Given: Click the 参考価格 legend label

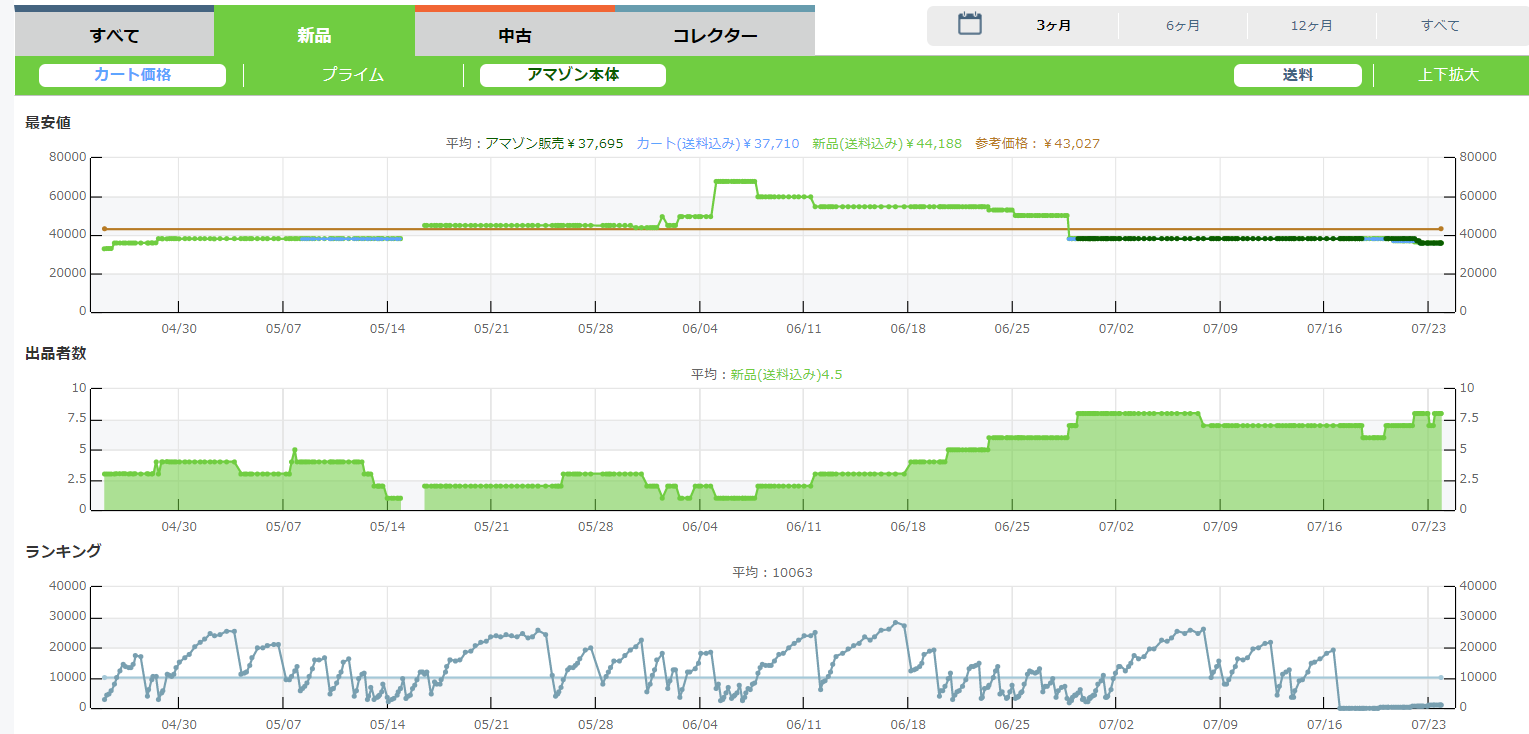Looking at the screenshot, I should pos(1037,144).
